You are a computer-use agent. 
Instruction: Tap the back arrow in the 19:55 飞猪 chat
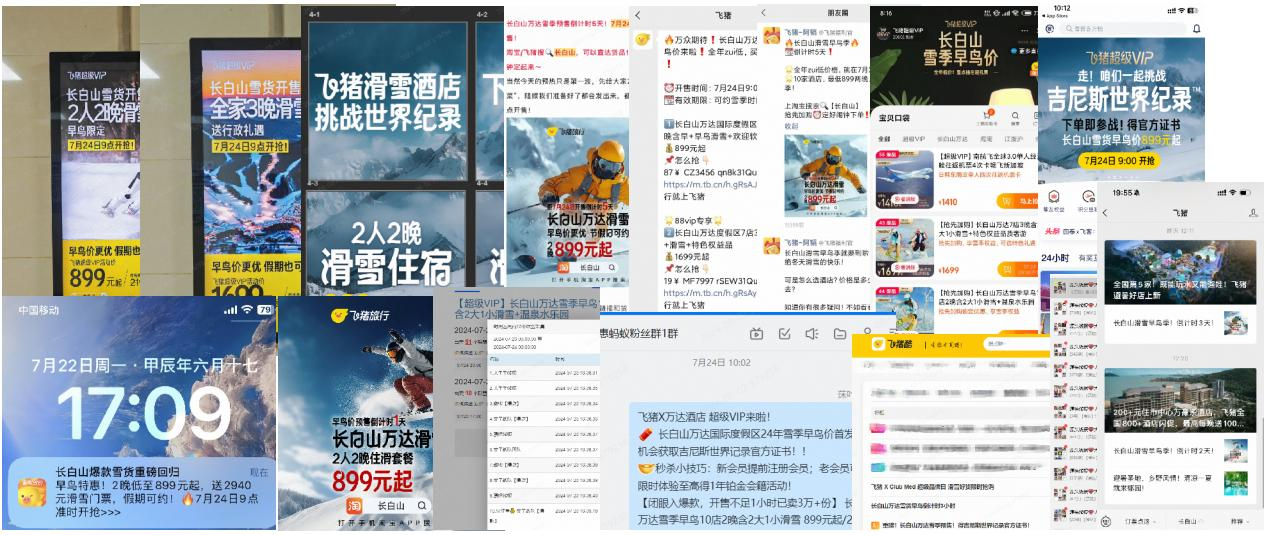coord(1106,213)
